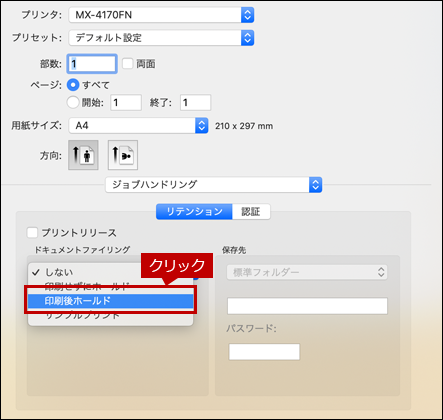Enable the プリントリリース checkbox

[32, 233]
